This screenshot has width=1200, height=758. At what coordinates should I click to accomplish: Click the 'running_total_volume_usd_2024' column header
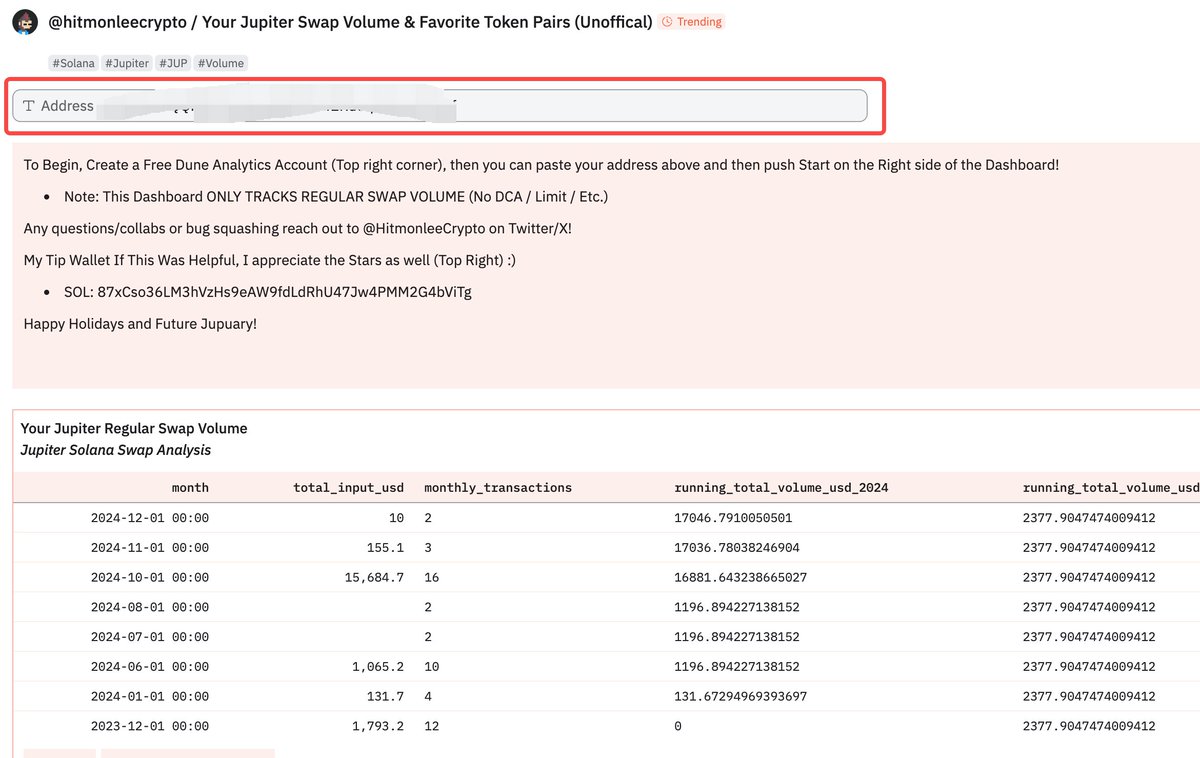pyautogui.click(x=782, y=488)
